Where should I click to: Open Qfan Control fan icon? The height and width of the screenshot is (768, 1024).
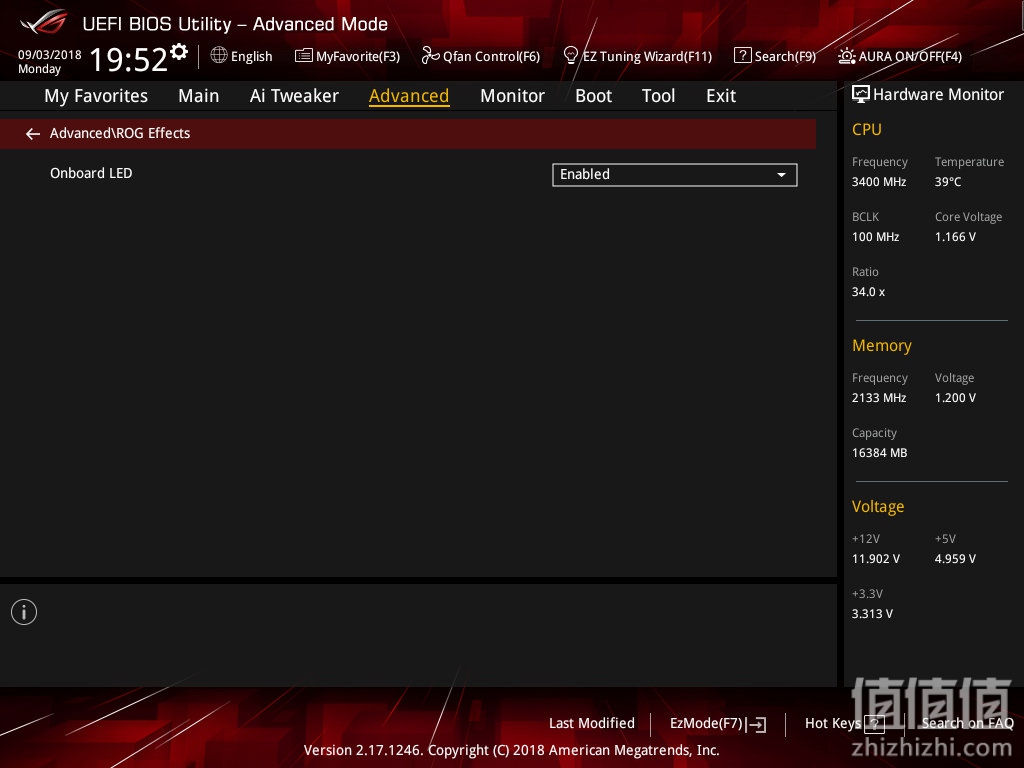coord(430,56)
